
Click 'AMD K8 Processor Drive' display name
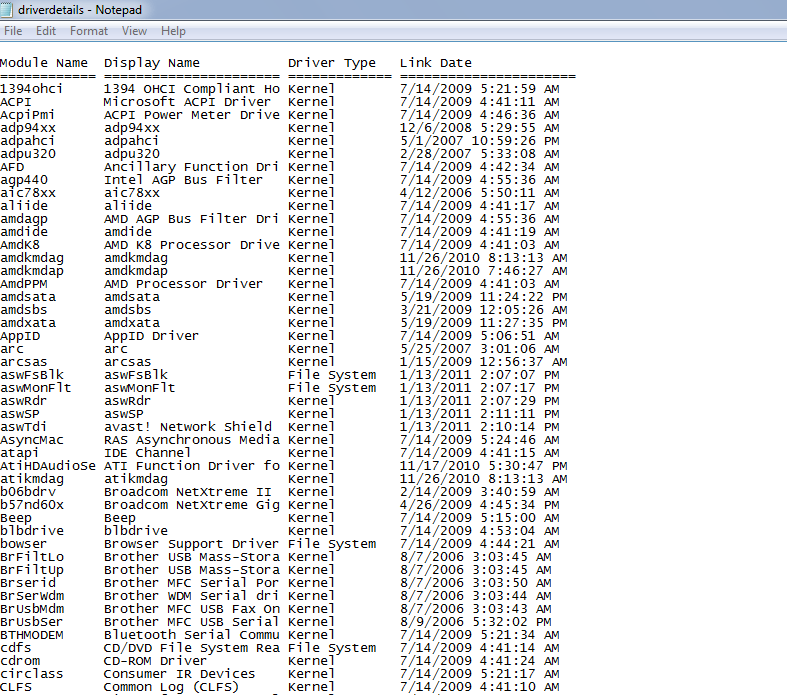192,245
